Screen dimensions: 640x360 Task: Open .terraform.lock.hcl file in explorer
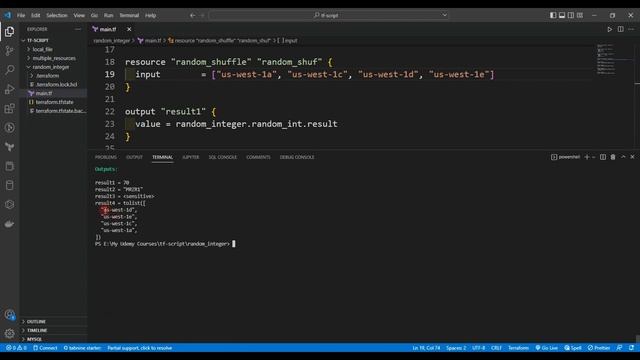[x=56, y=84]
